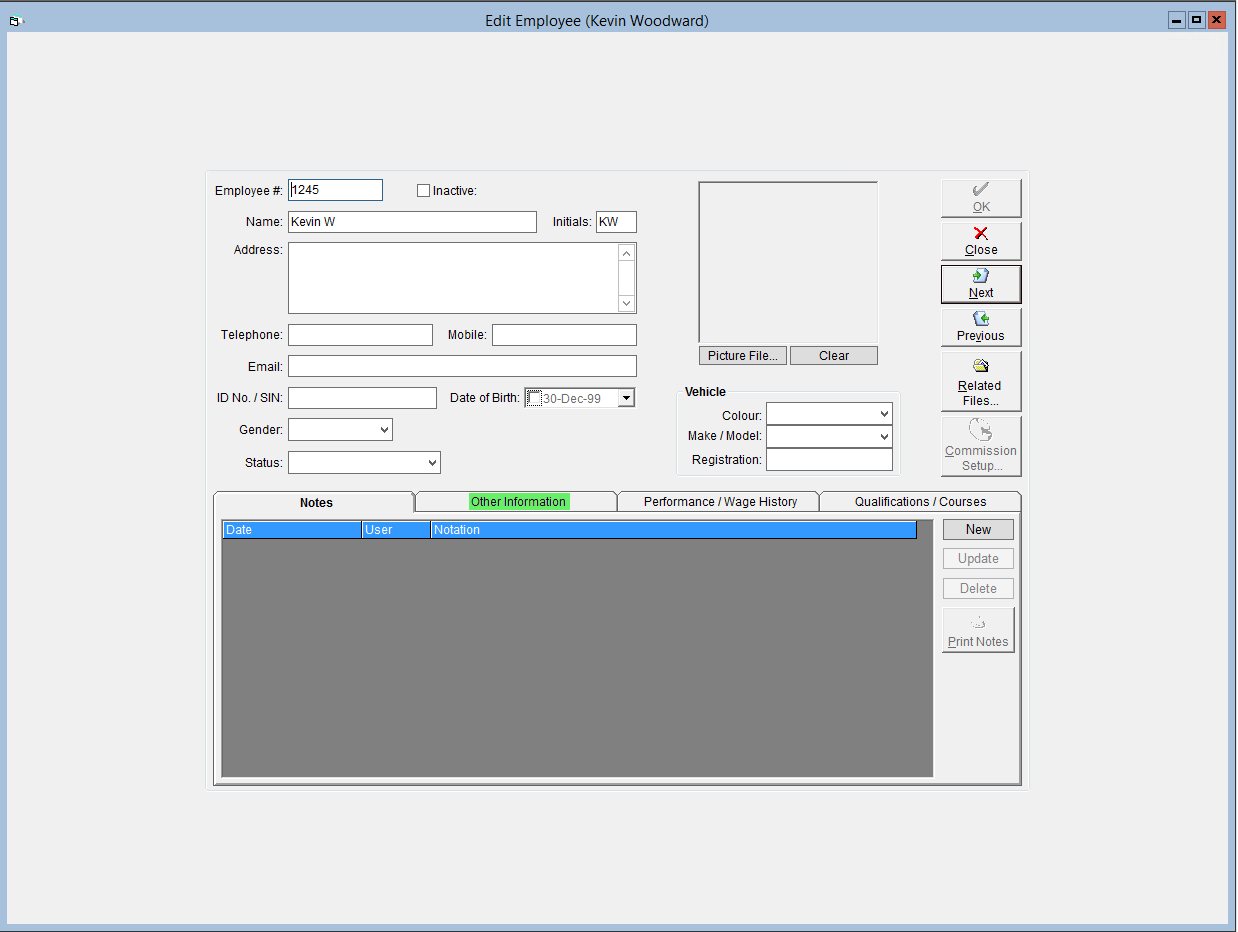Open the Make / Model dropdown
The height and width of the screenshot is (932, 1238).
coord(884,437)
